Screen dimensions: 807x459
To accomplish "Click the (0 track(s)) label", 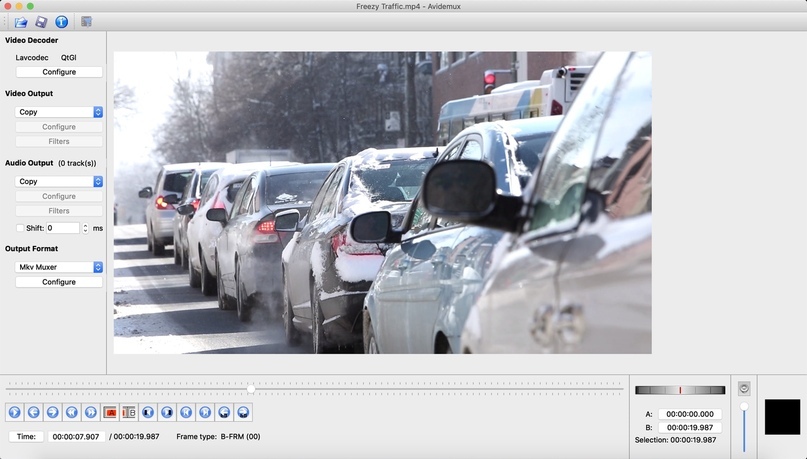I will click(77, 163).
